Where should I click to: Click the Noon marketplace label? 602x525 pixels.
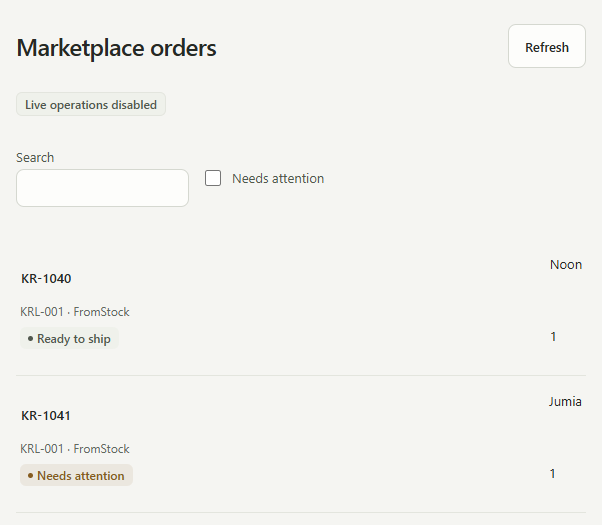566,265
